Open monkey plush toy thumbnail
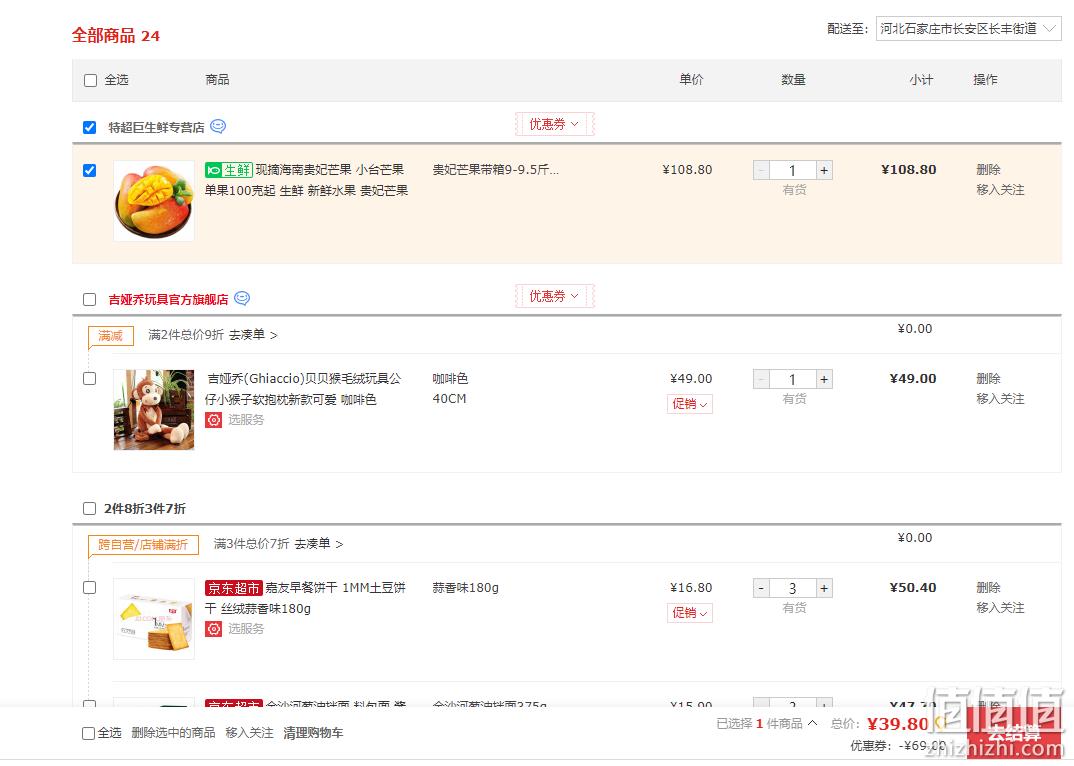1074x766 pixels. tap(154, 410)
